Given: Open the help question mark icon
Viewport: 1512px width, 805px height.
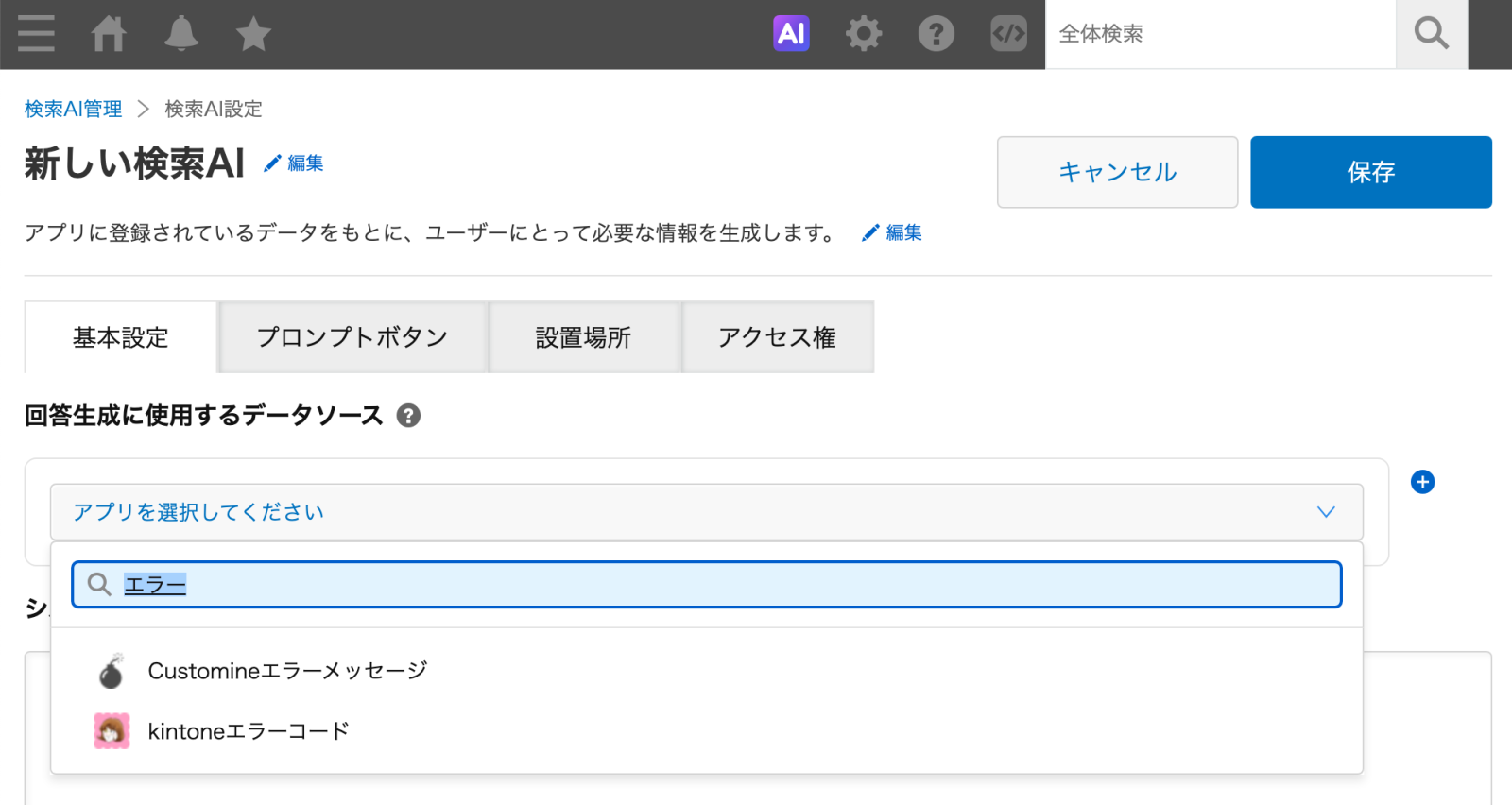Looking at the screenshot, I should 936,34.
